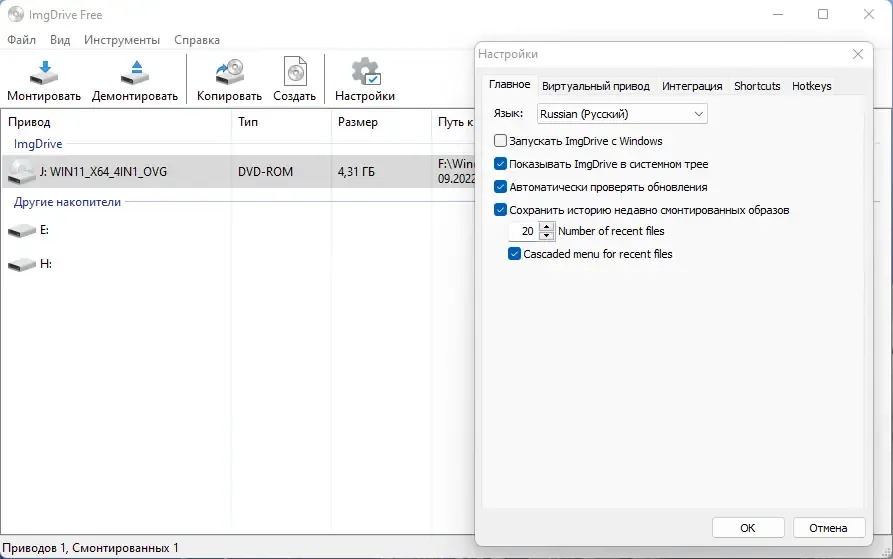Click the Создать image creation icon
The image size is (893, 559).
295,72
